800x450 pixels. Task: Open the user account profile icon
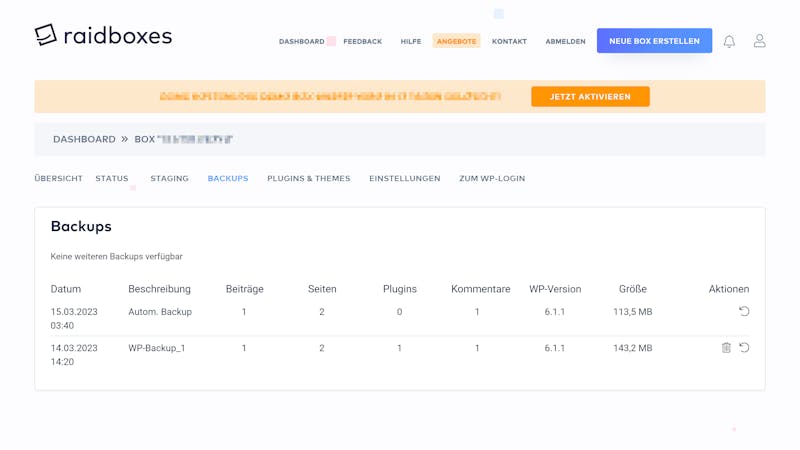click(759, 41)
